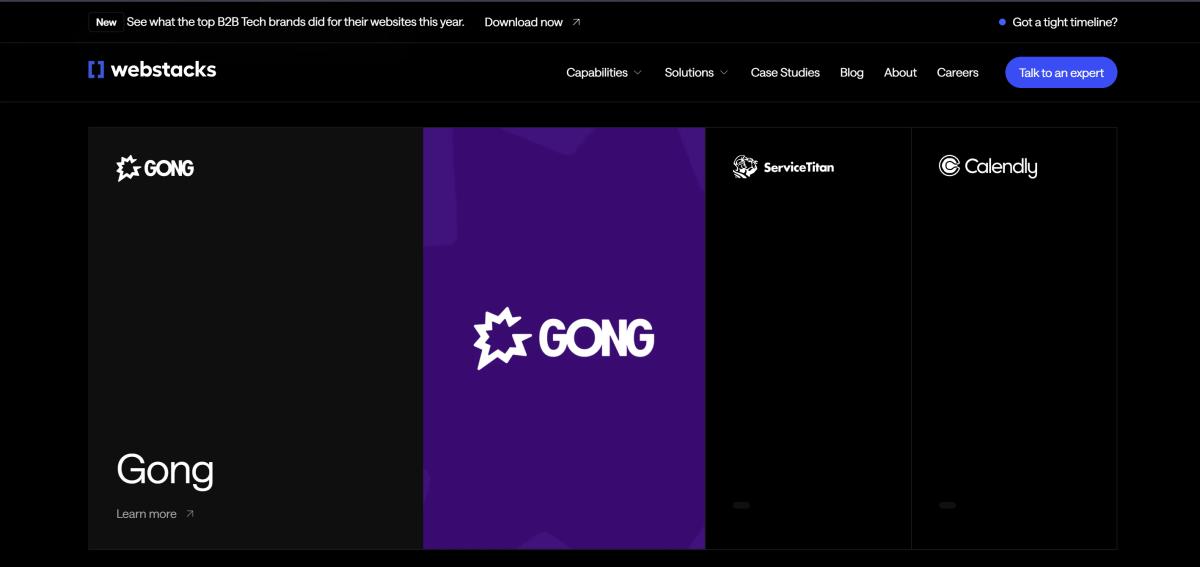Click the Learn more link under Gong

[x=146, y=514]
